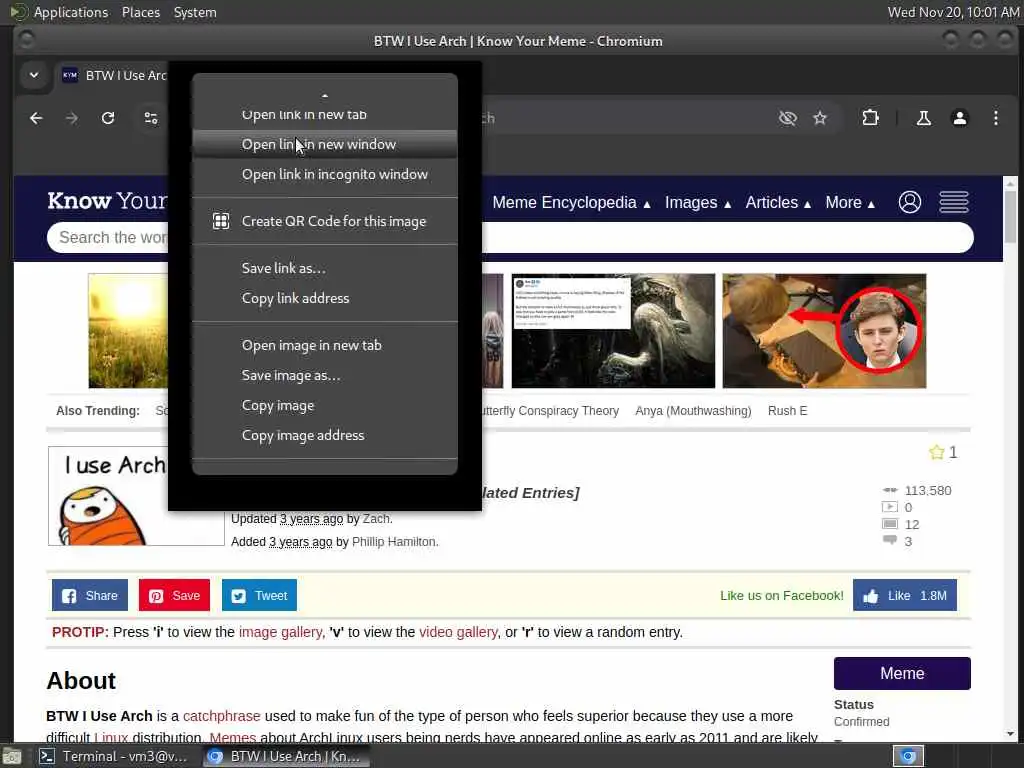
Task: Open Chrome Labs flask icon
Action: tap(923, 118)
